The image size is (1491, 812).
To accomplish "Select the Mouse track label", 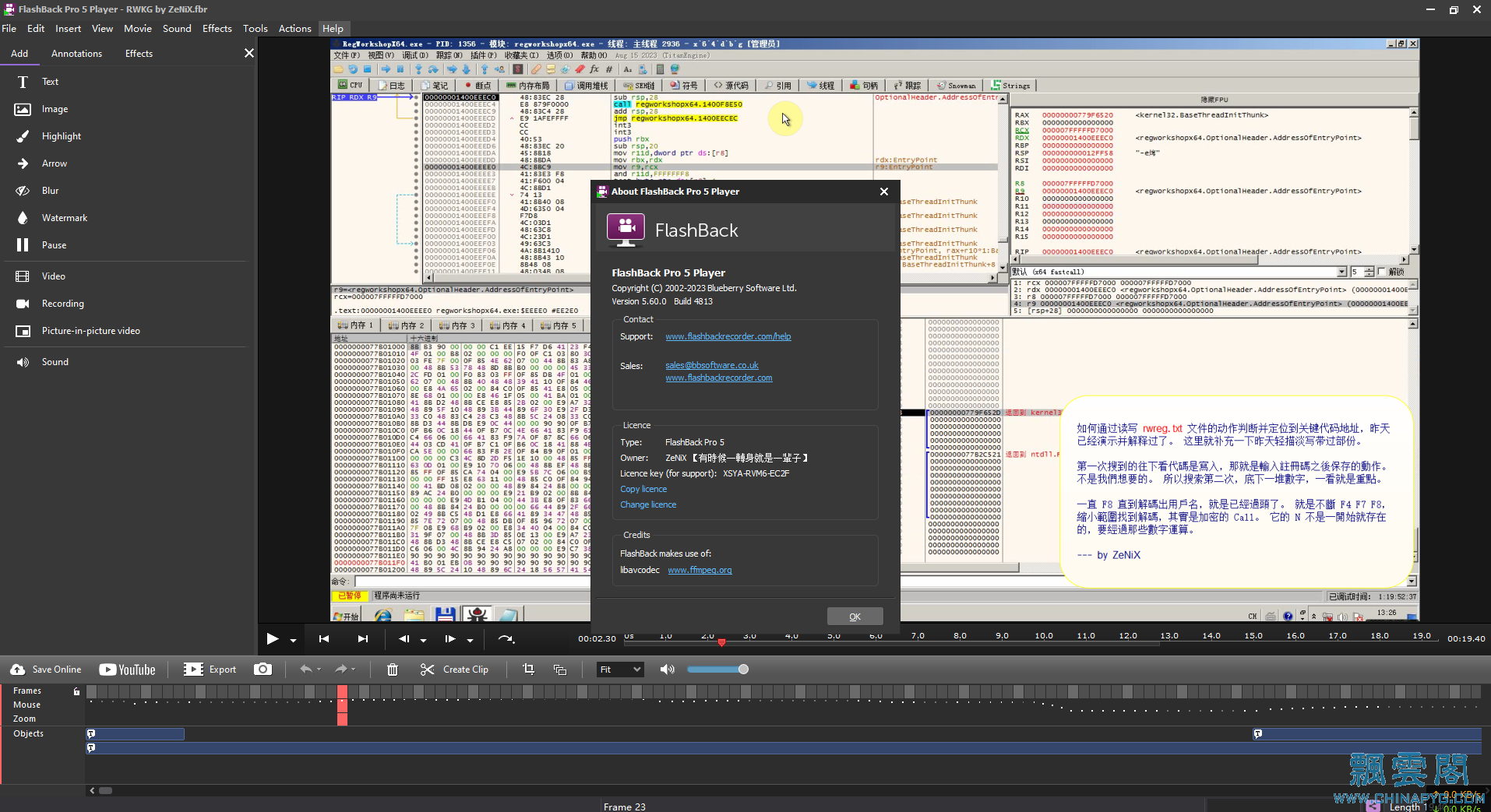I will [26, 705].
